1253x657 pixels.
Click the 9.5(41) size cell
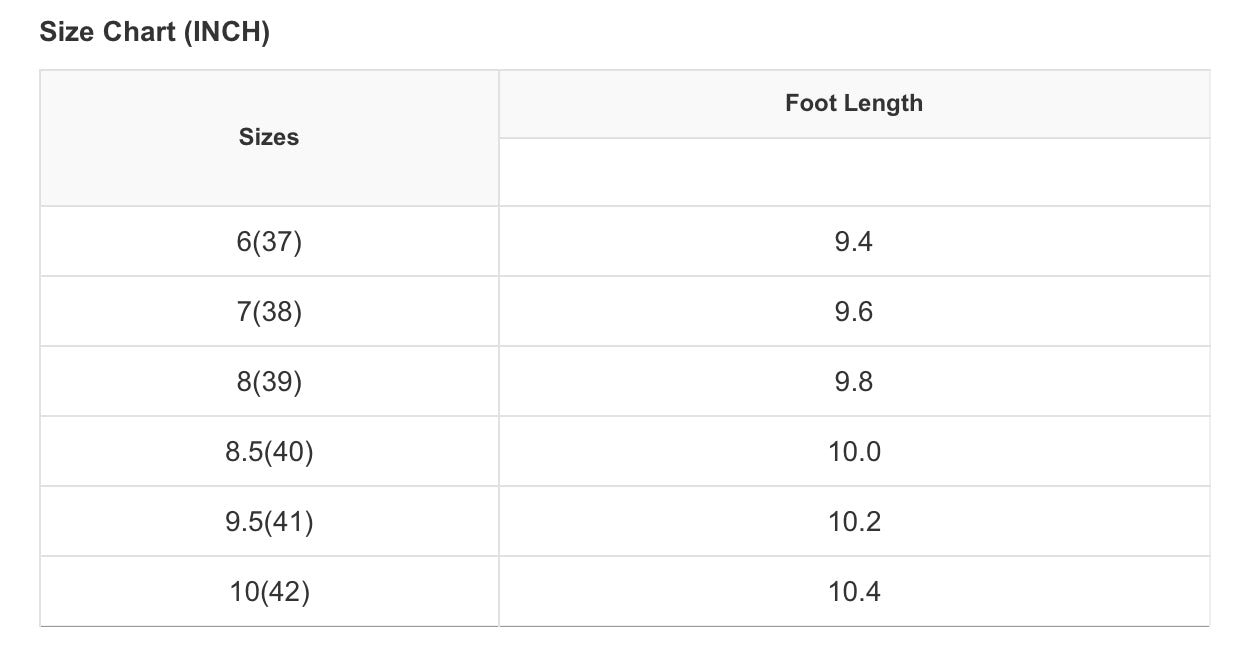pos(269,522)
